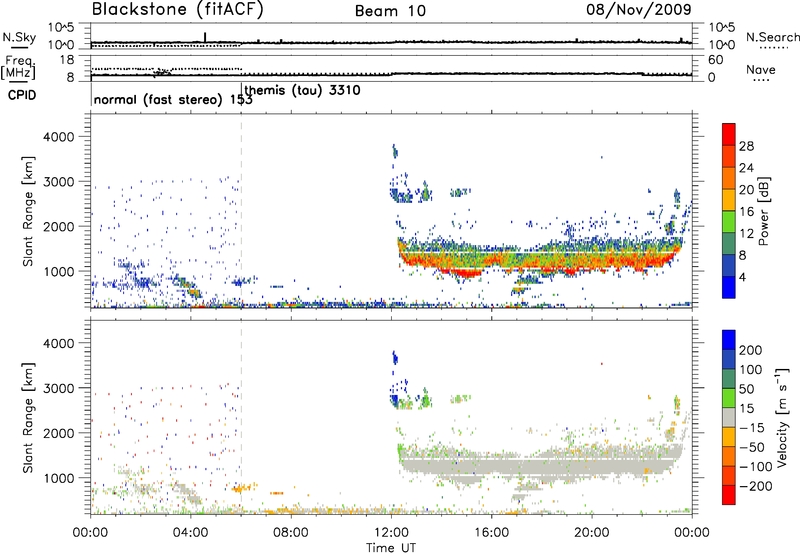This screenshot has height=554, width=800.
Task: Click the '4000' tick in the power panel
Action: (x=59, y=137)
